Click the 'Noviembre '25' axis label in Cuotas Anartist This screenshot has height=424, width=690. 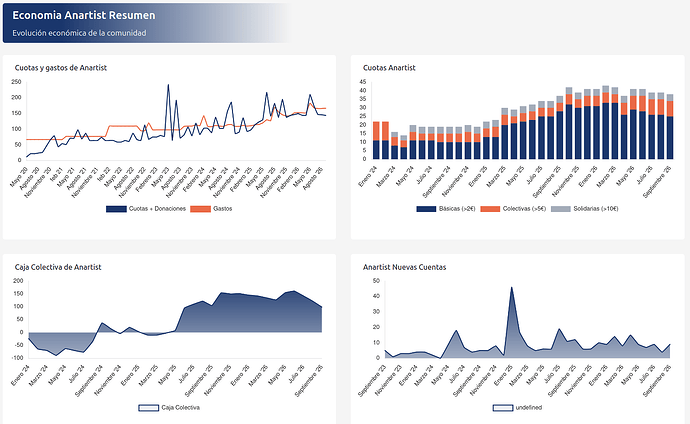pyautogui.click(x=565, y=182)
